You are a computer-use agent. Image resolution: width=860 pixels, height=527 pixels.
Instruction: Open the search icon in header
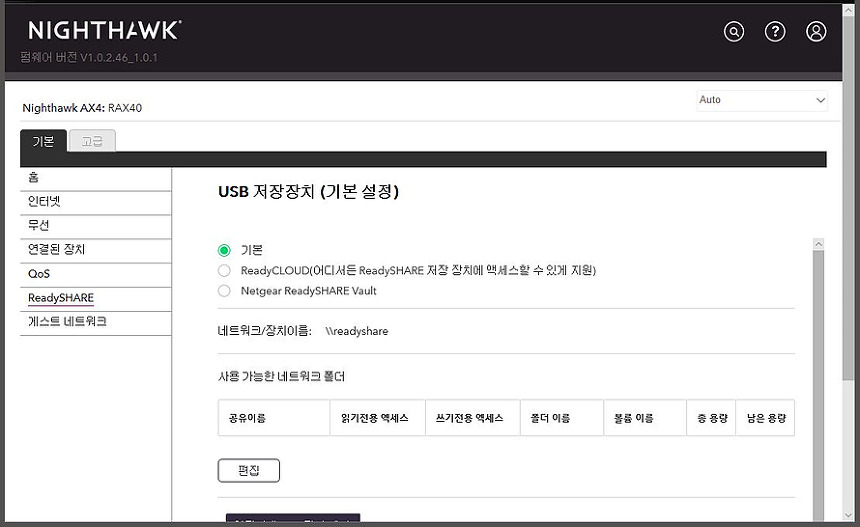[x=734, y=32]
